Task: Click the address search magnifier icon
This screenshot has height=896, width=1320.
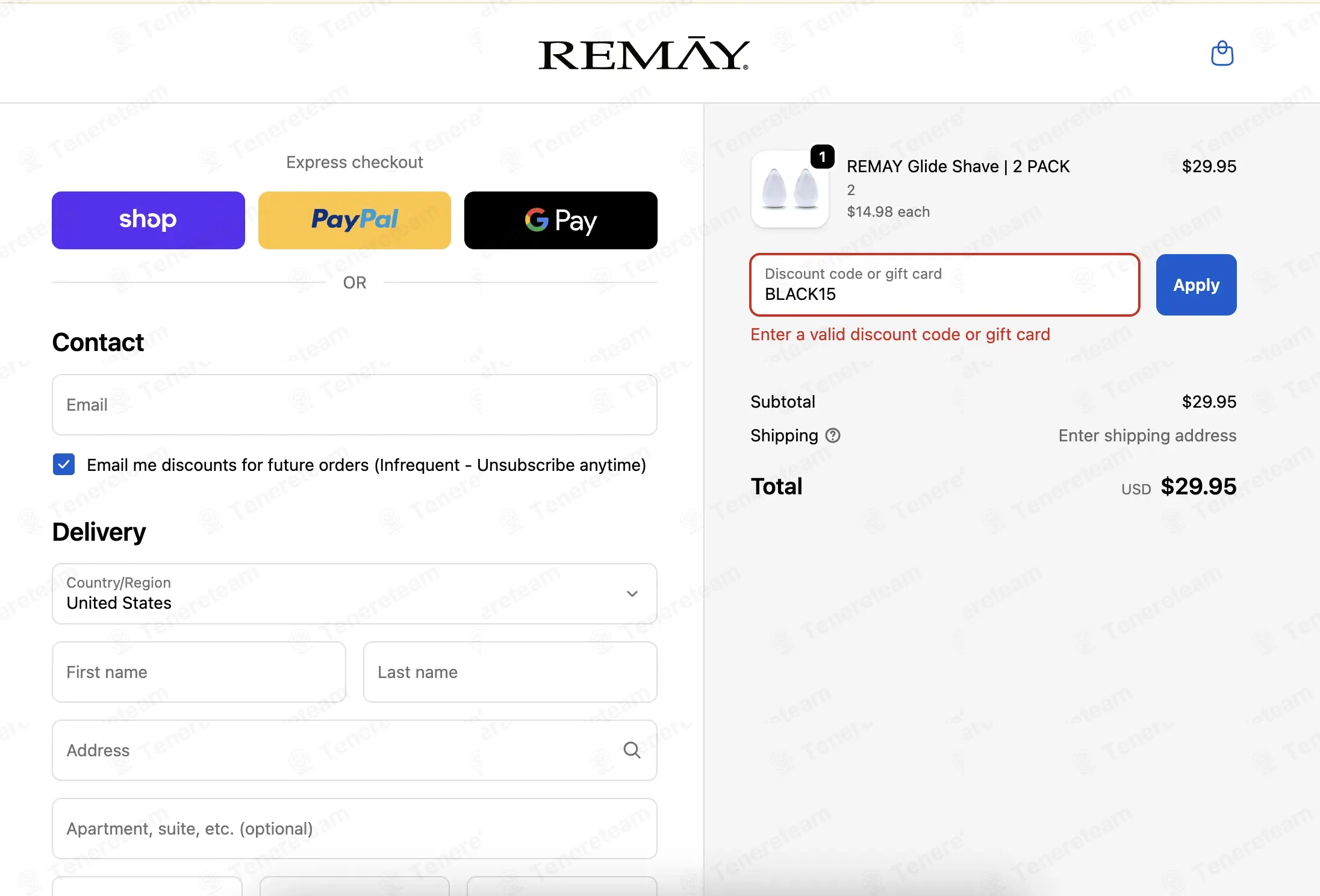Action: point(632,750)
